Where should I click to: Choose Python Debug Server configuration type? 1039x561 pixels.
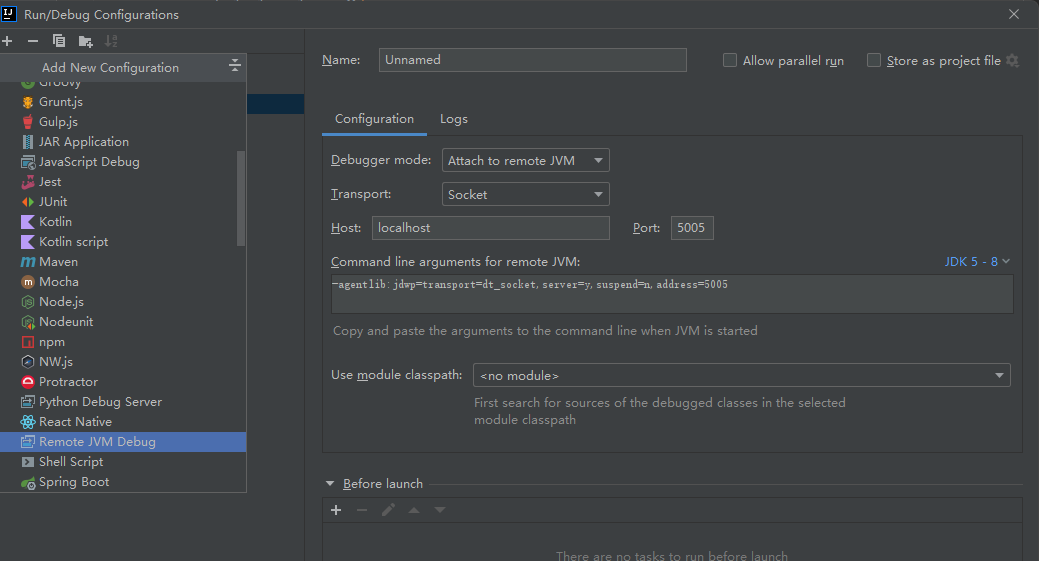(x=123, y=401)
